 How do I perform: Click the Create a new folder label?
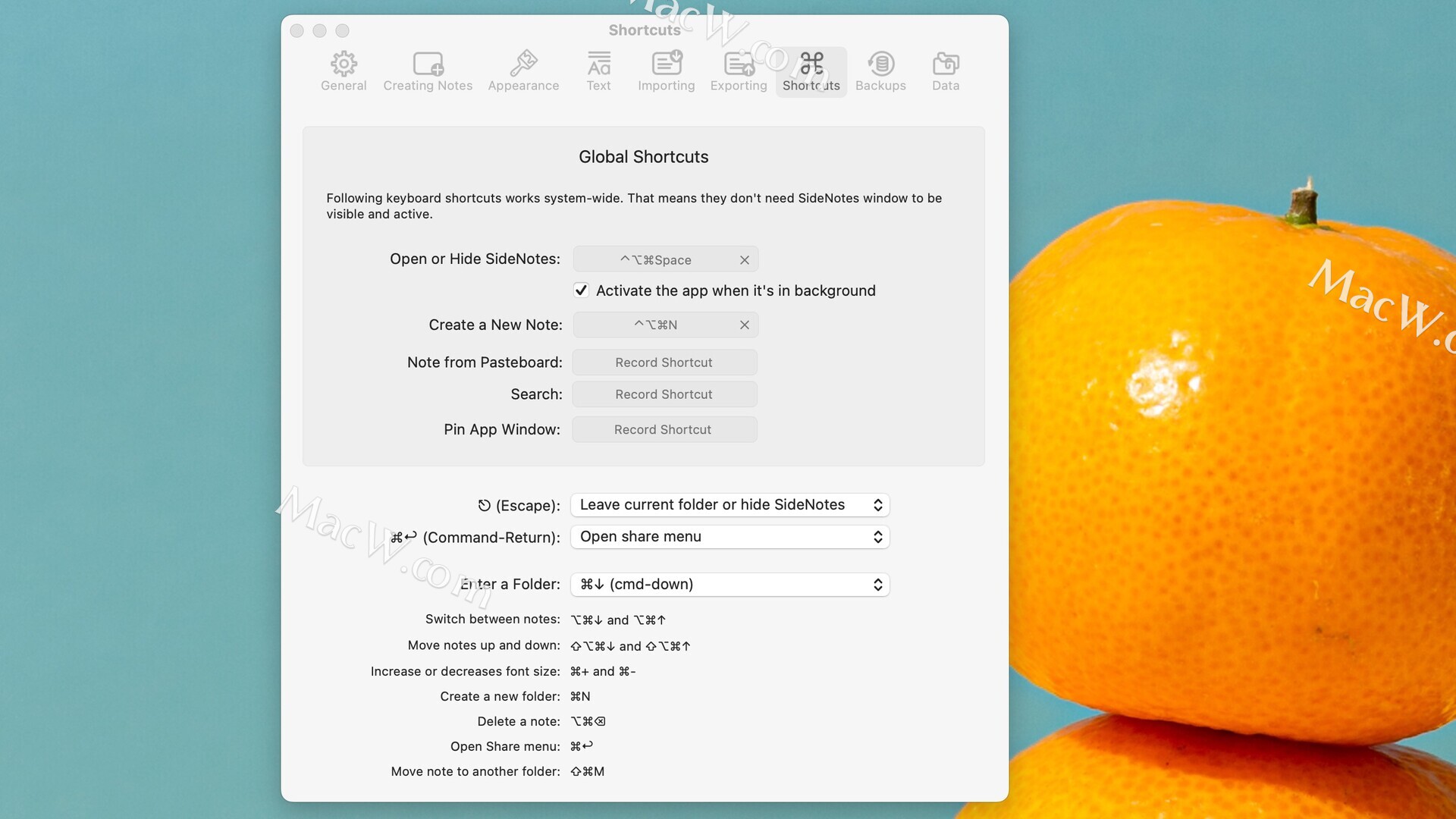500,696
